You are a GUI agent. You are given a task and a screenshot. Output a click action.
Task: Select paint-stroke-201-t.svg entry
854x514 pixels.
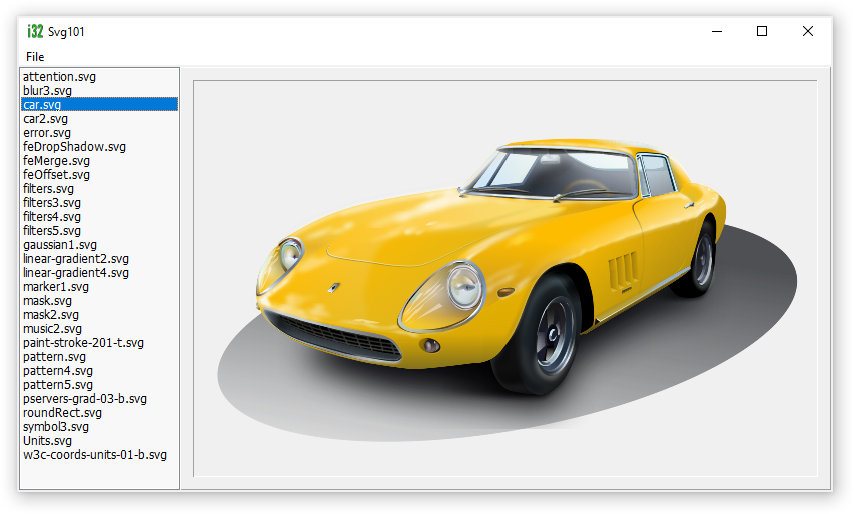83,343
